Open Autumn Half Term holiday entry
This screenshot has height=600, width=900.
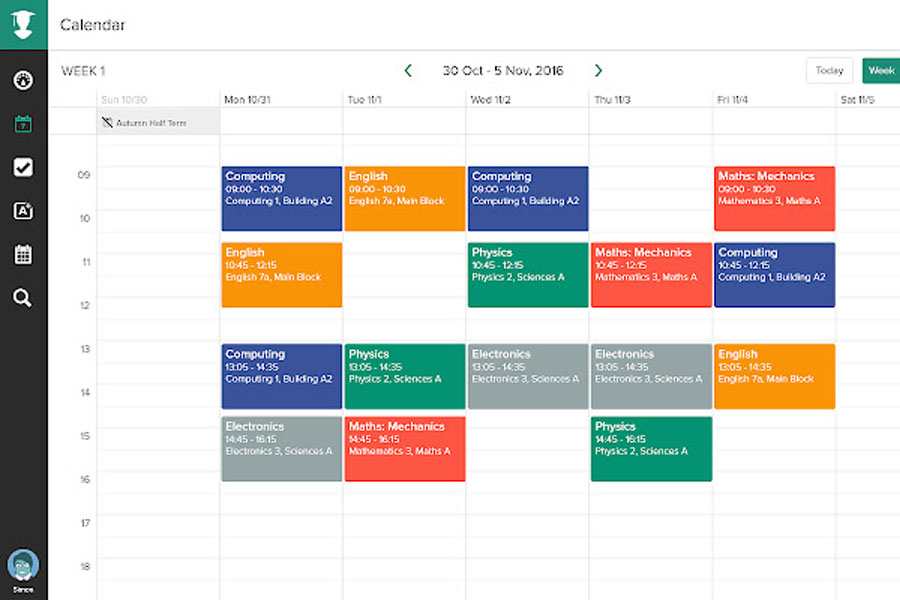click(x=158, y=122)
